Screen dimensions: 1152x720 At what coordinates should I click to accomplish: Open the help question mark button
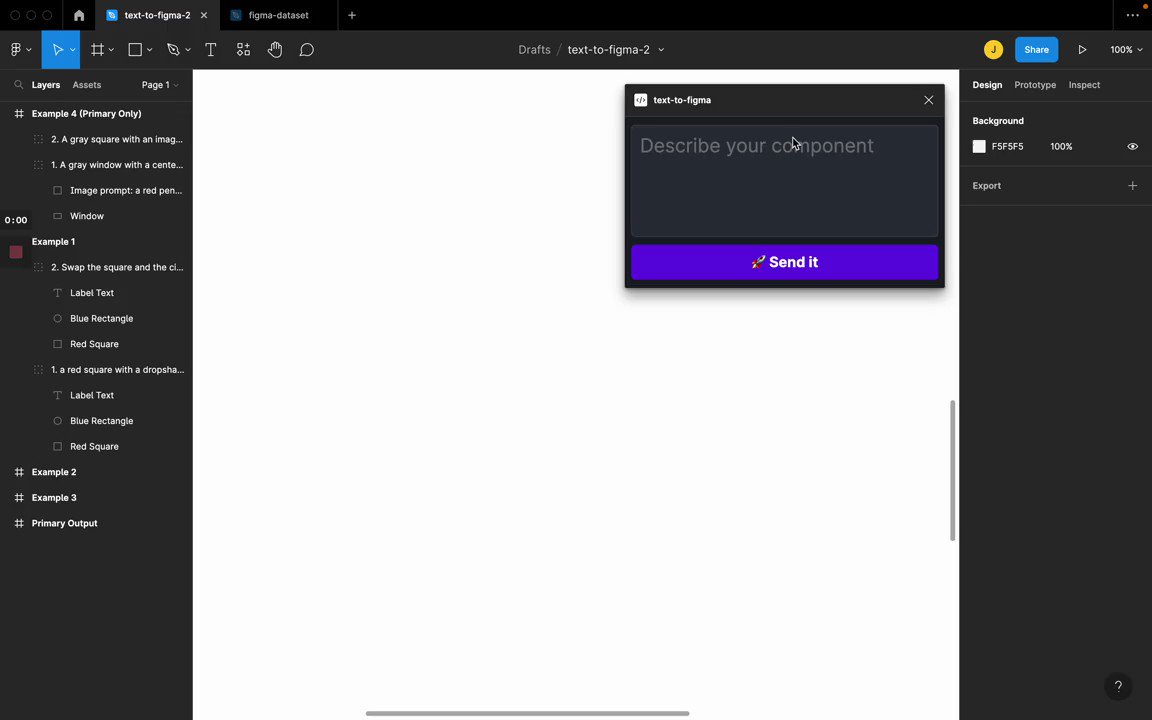[1118, 686]
